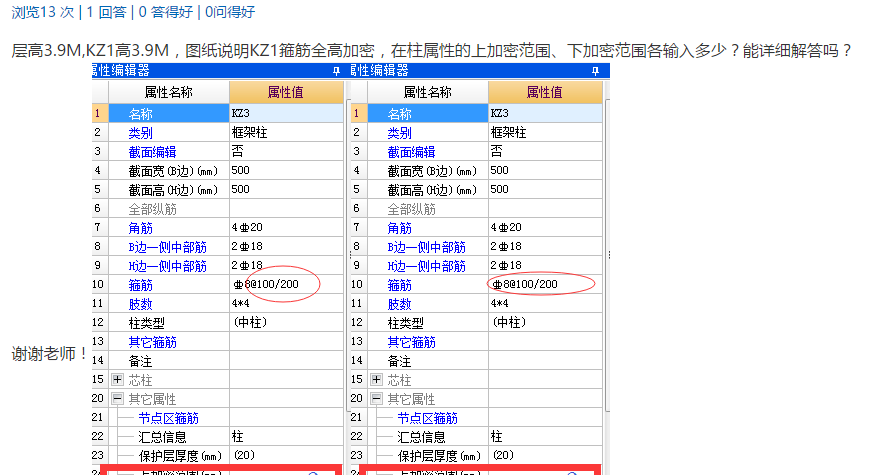Click the 浏览13 次 view count

tap(43, 12)
